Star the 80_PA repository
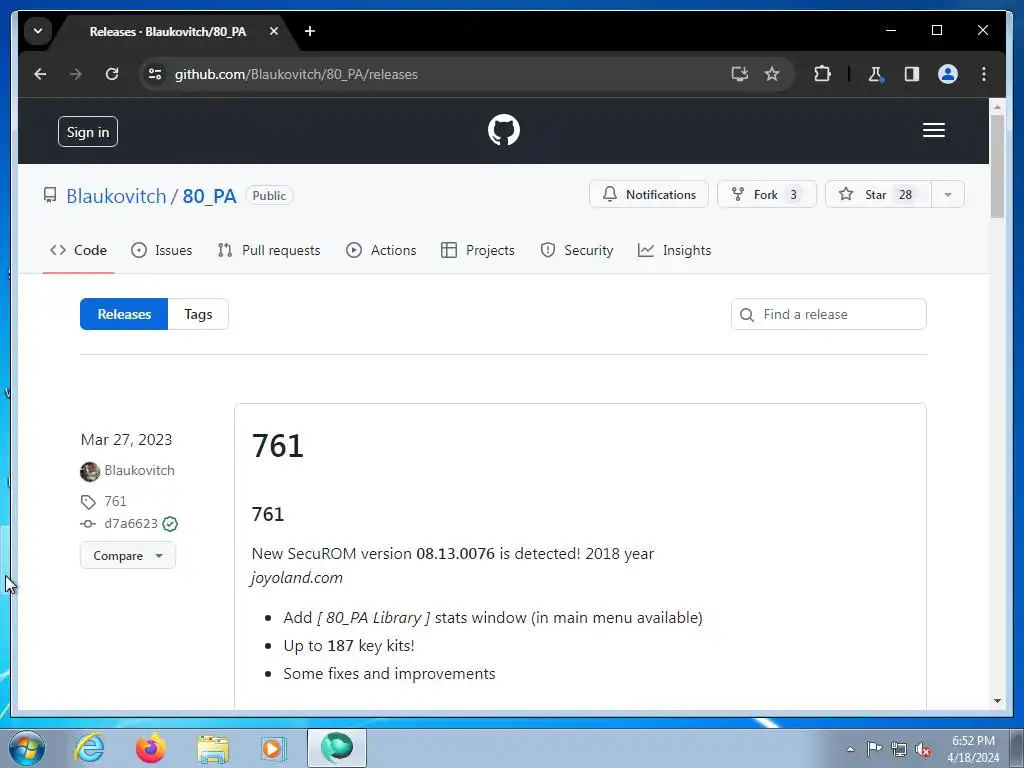Screen dimensions: 1024x768 [x=878, y=195]
